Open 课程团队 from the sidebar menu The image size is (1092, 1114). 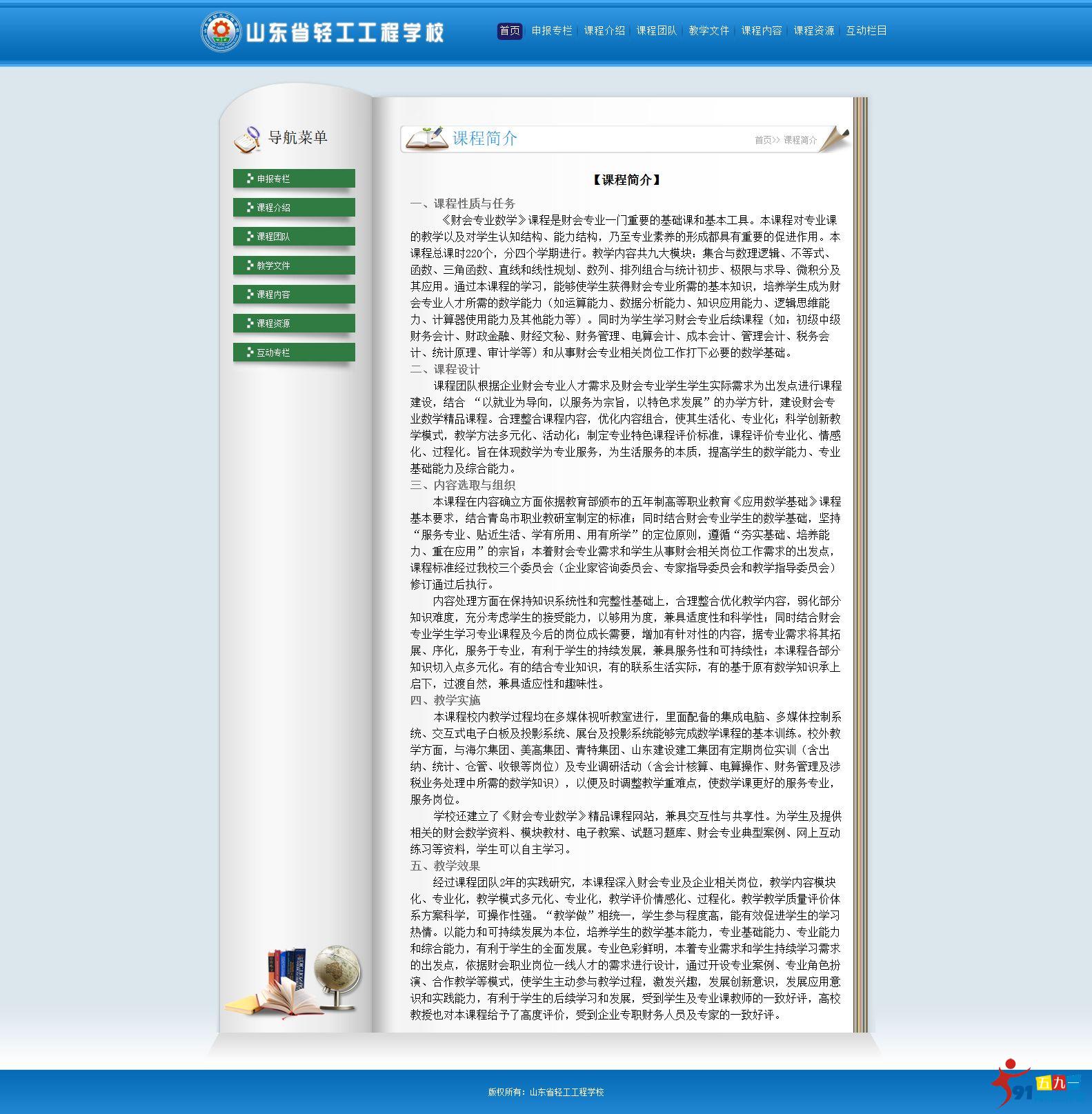pos(294,237)
